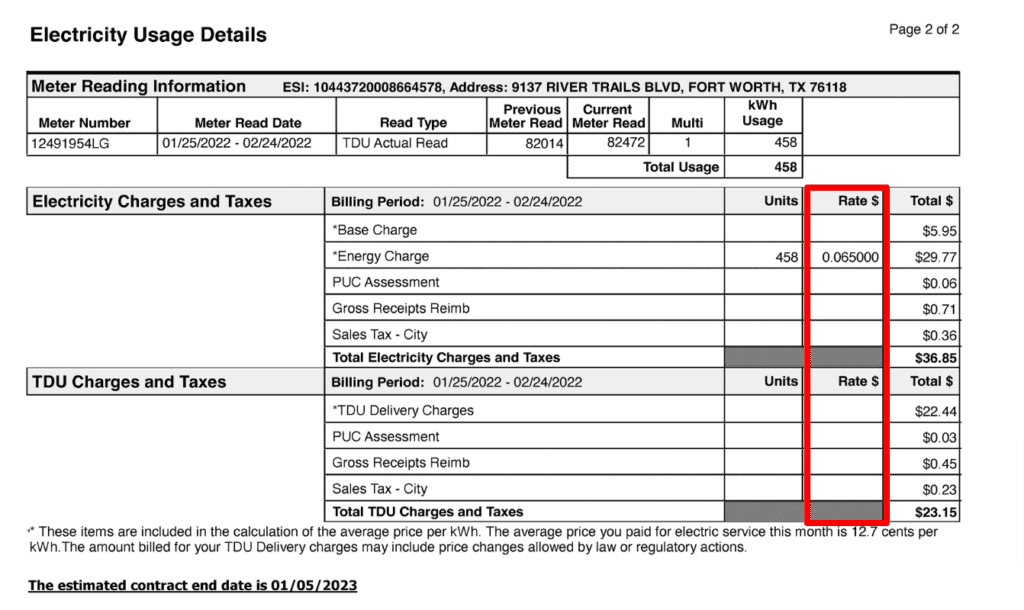
Task: Select the Total Electricity Charges and Taxes row
Action: (x=446, y=357)
